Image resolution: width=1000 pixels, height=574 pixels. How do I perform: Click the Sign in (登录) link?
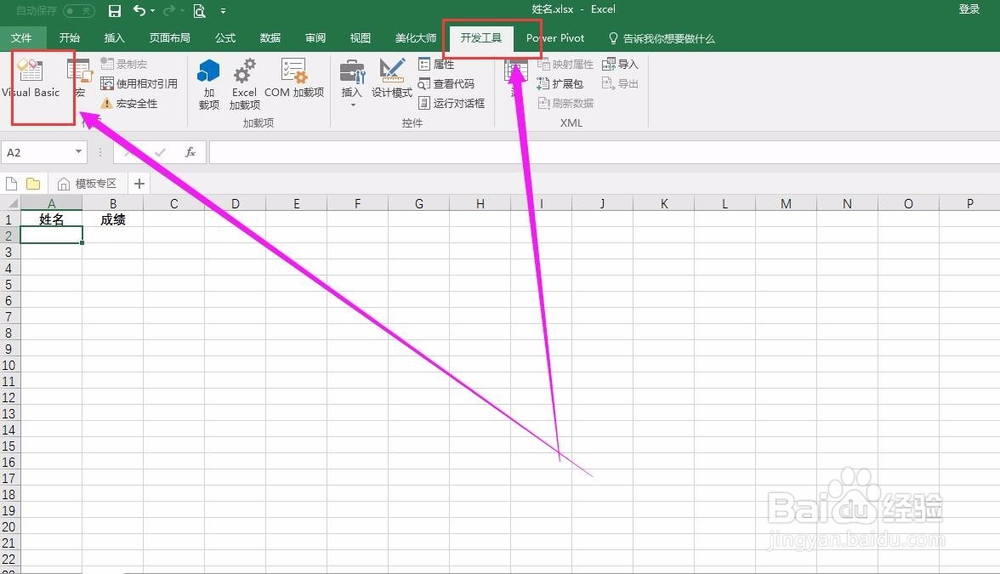969,9
